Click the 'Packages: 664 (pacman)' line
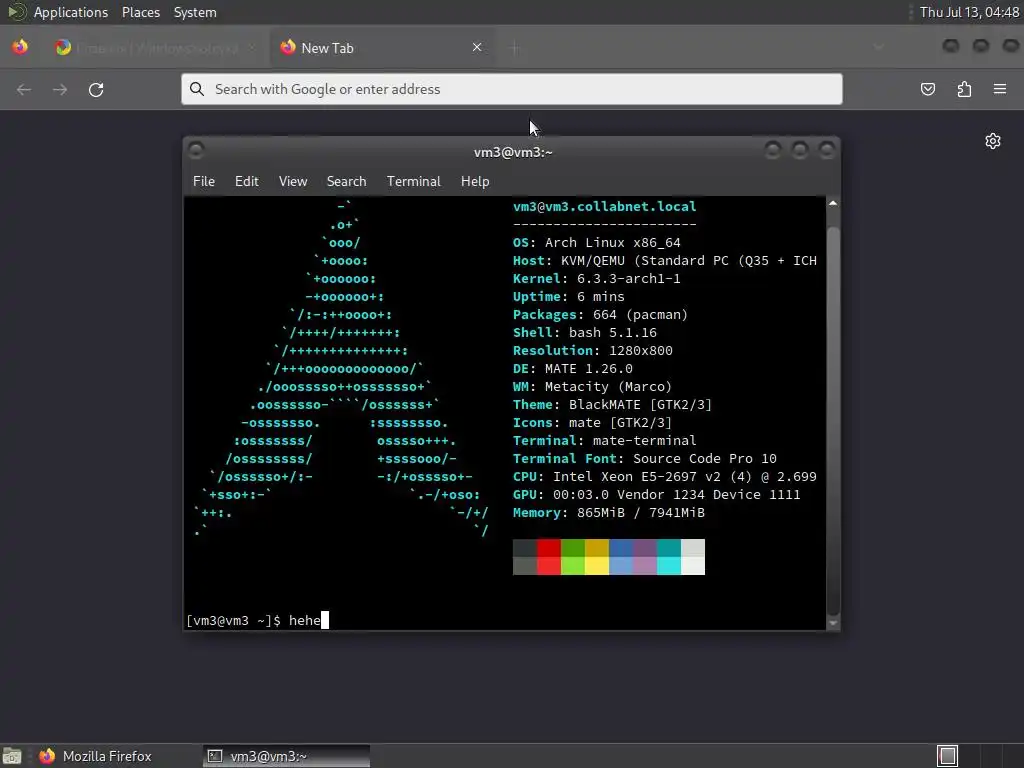Screen dimensions: 1024x768 [x=600, y=315]
